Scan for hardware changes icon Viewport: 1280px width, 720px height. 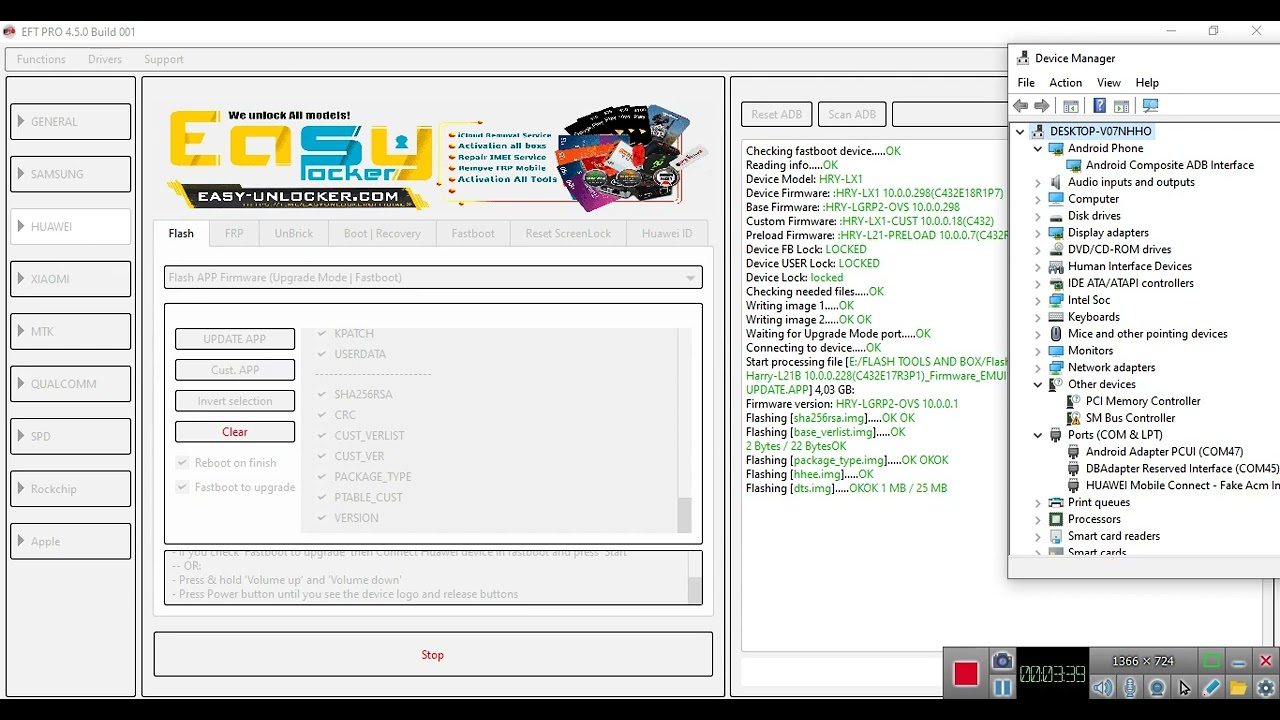point(1150,106)
